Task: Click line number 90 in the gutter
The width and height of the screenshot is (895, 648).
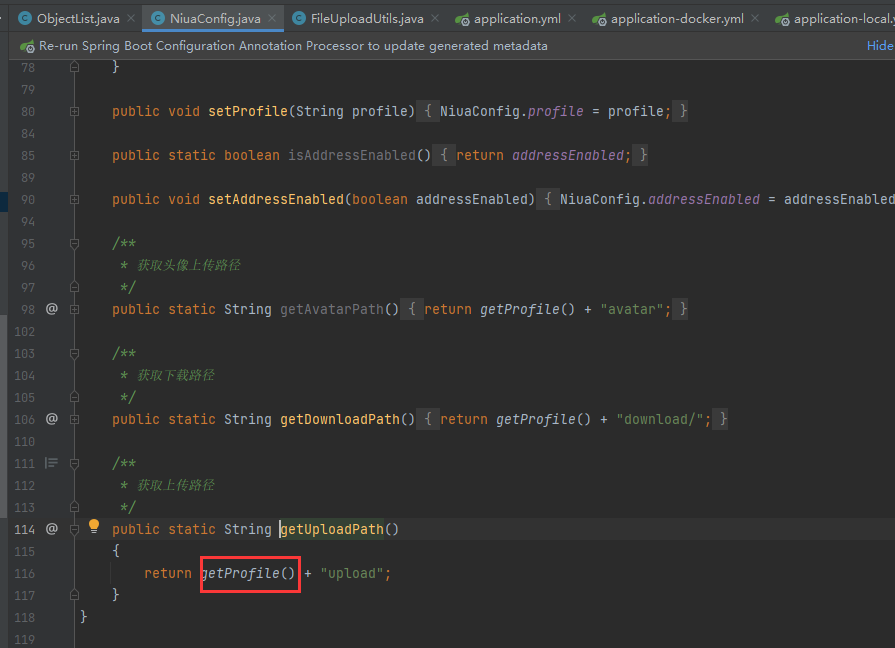Action: click(28, 200)
